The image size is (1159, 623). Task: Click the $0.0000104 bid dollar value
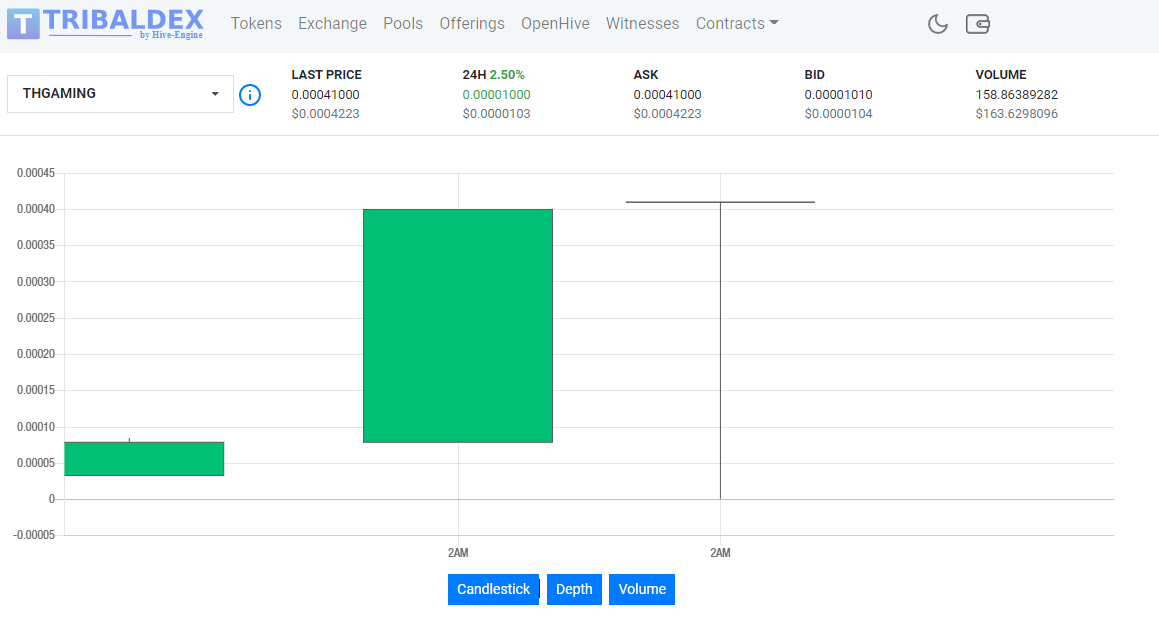tap(838, 114)
